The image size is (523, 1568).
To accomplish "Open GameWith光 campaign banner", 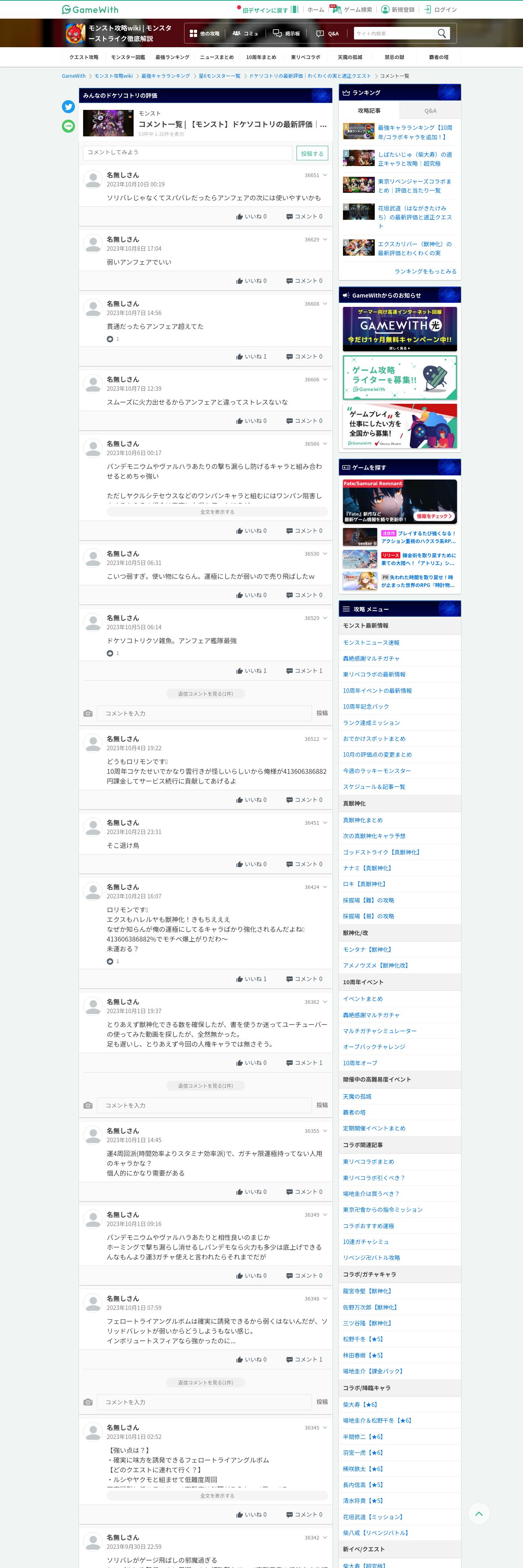I will click(400, 328).
